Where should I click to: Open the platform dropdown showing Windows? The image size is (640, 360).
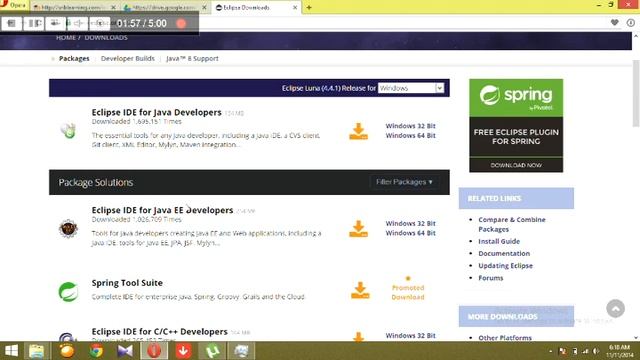click(411, 88)
